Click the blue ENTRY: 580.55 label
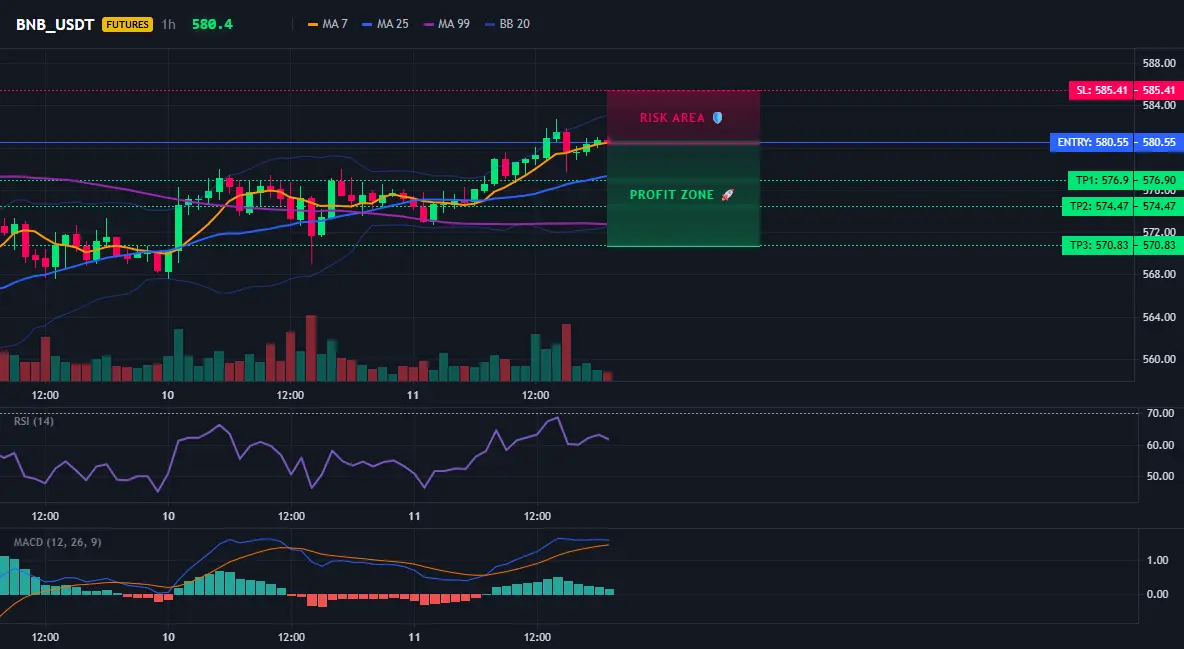The width and height of the screenshot is (1184, 649). tap(1093, 142)
